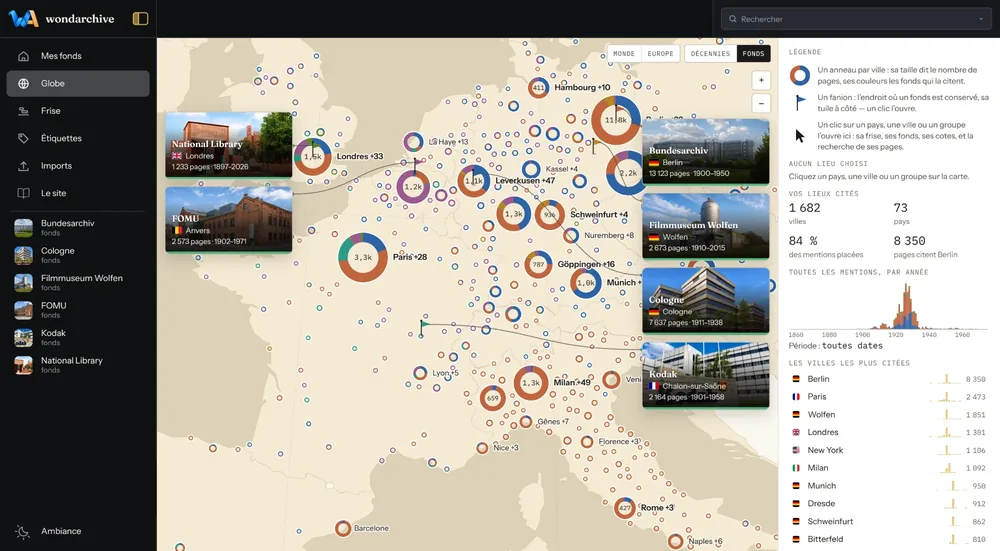The image size is (1000, 551).
Task: Open Filmmuseum Wolfen fonds in sidebar
Action: tap(78, 283)
